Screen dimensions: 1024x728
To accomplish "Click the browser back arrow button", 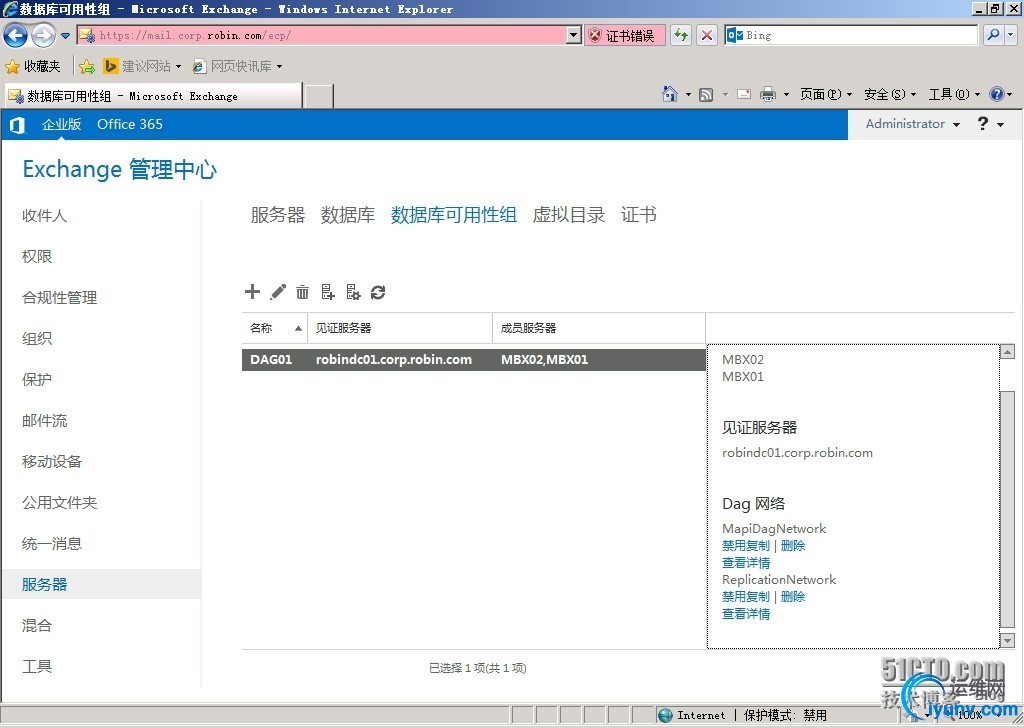I will pos(15,35).
